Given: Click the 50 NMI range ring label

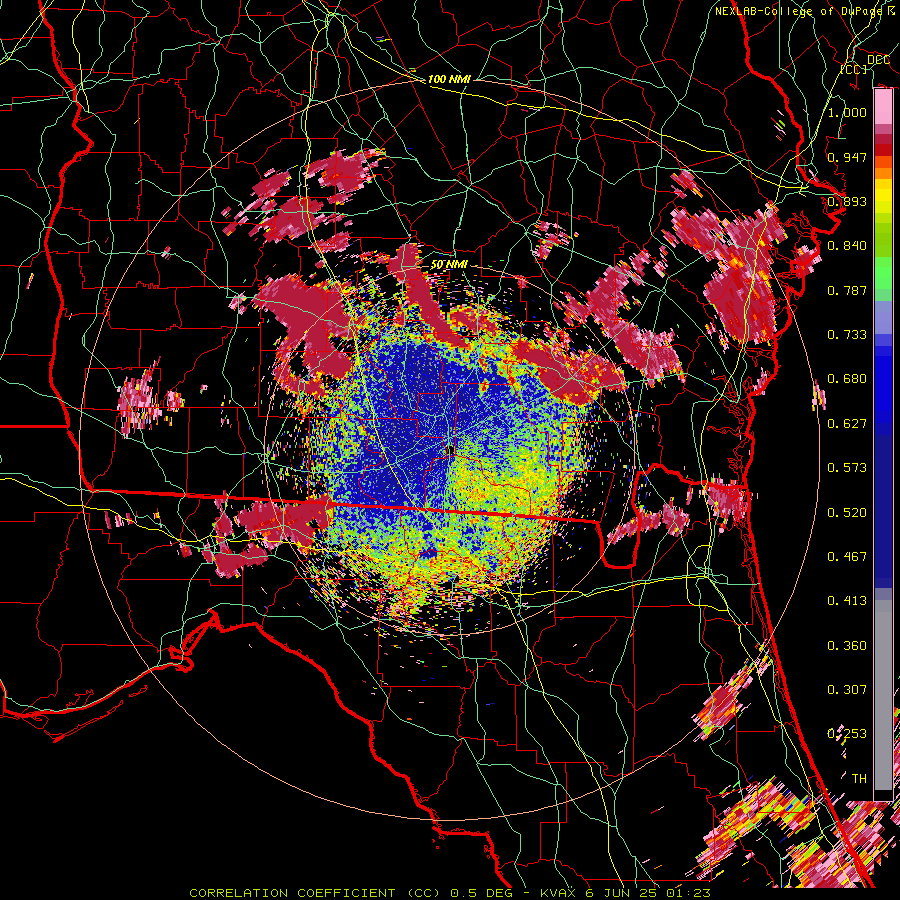Looking at the screenshot, I should 449,265.
